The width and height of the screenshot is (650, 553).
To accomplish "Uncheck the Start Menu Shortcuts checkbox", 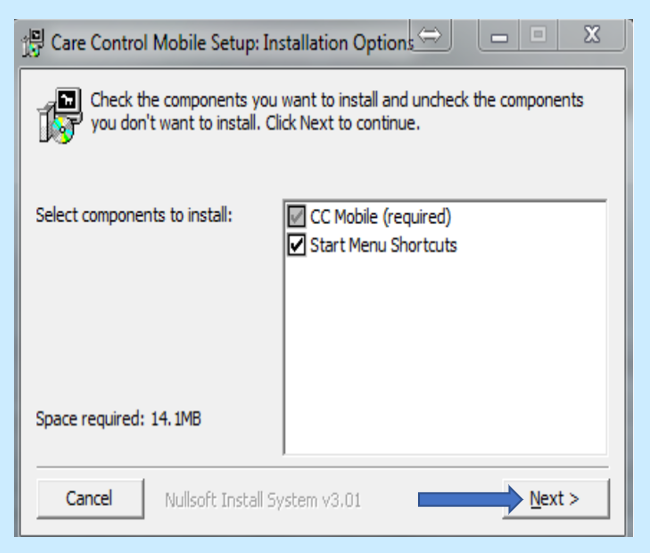I will (x=296, y=245).
